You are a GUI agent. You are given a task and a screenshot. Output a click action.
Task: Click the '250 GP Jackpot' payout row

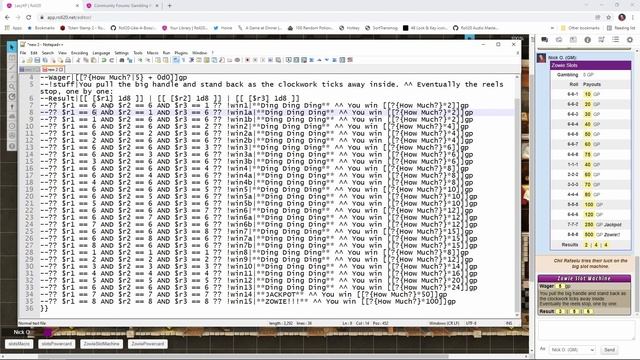tap(591, 224)
